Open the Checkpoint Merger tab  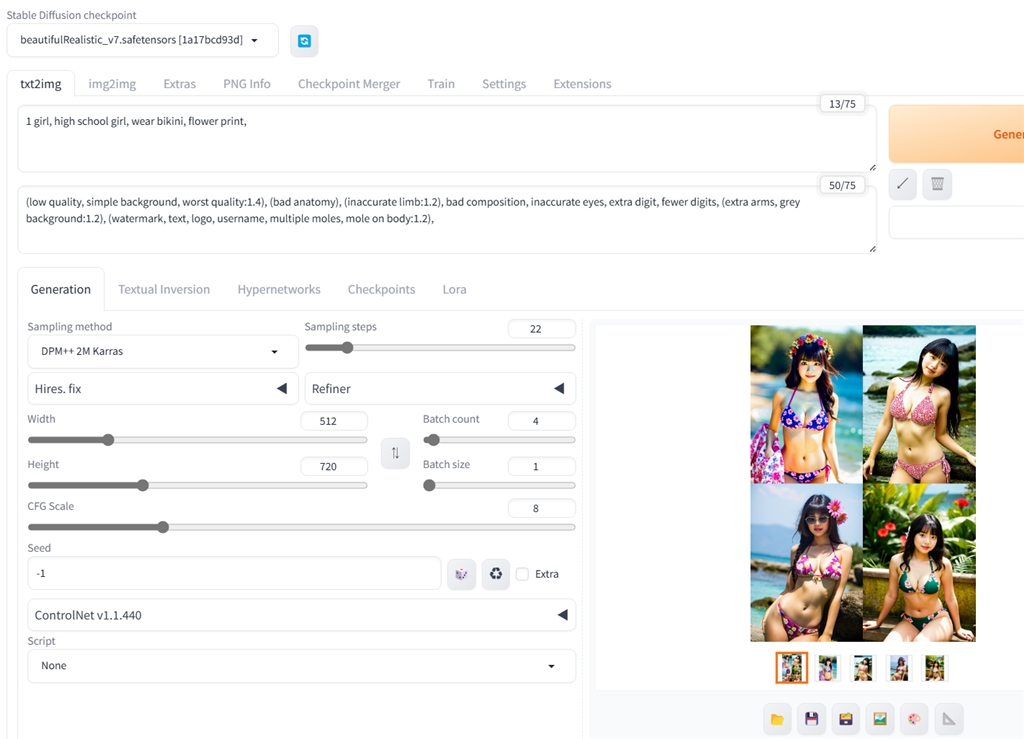click(349, 84)
